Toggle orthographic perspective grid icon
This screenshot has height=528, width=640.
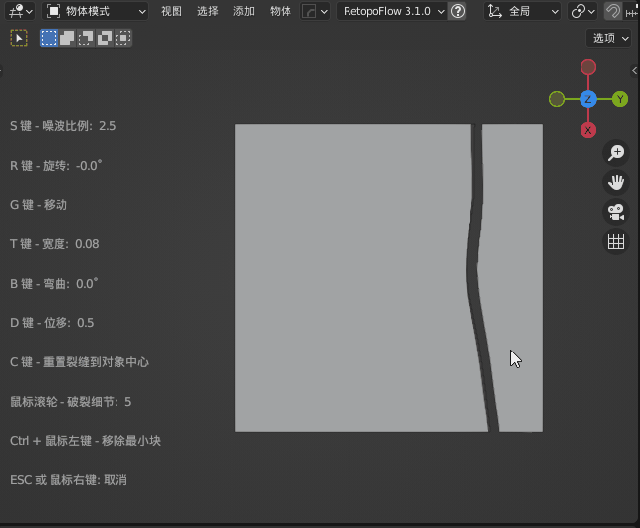click(x=616, y=242)
